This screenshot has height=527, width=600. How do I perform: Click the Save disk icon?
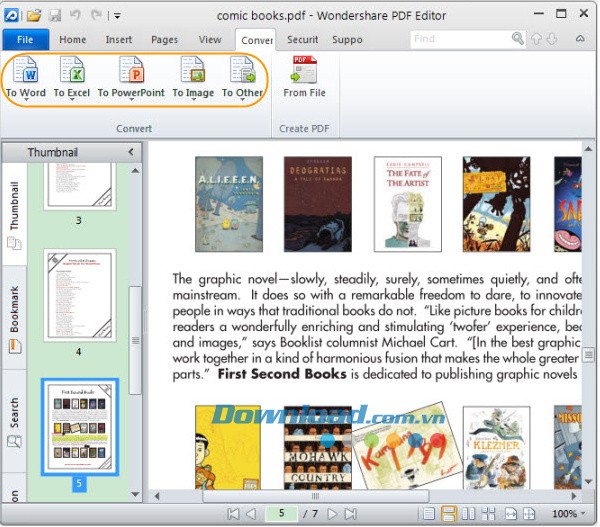[x=55, y=16]
